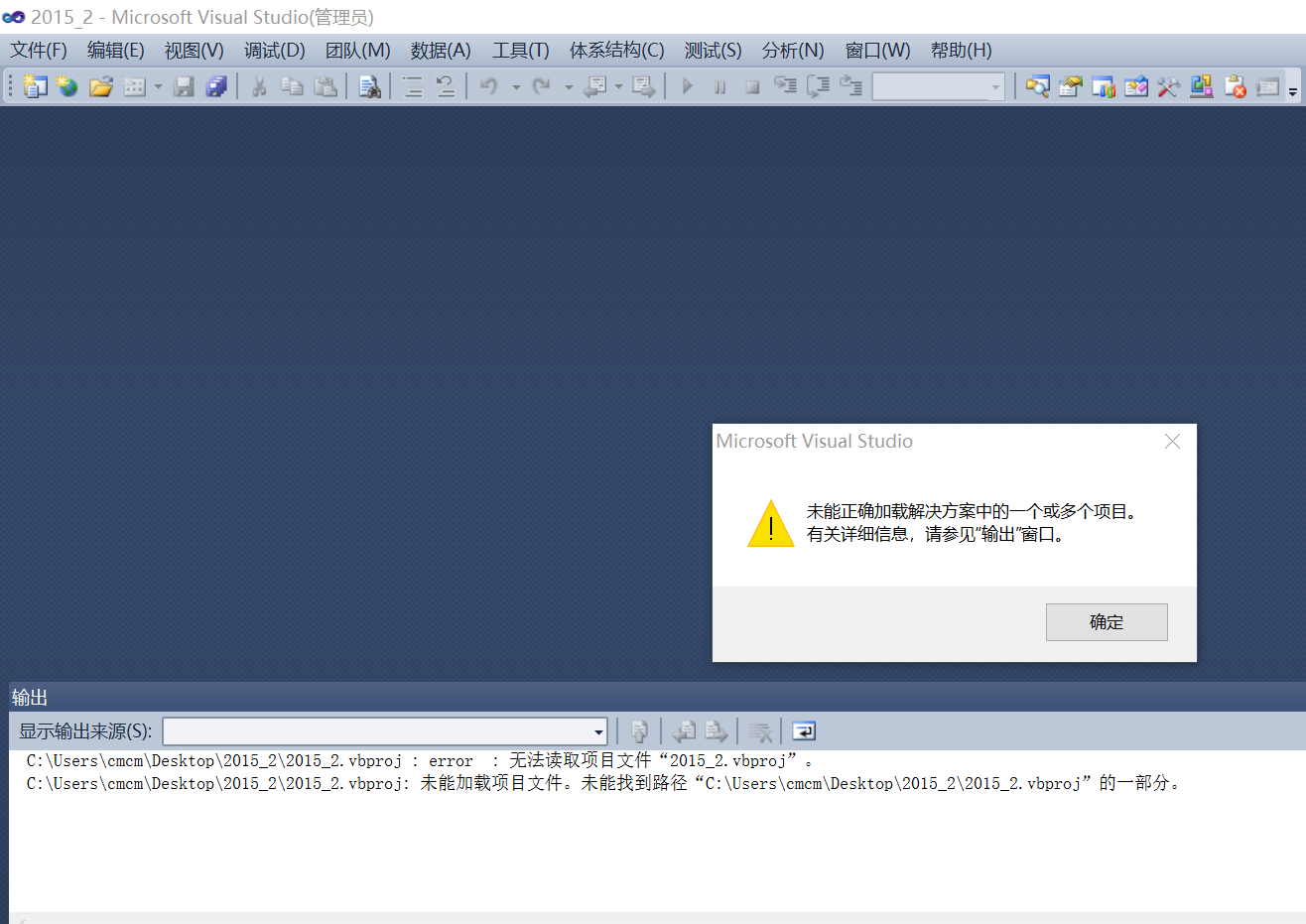The width and height of the screenshot is (1306, 924).
Task: Close the Microsoft Visual Studio warning dialog
Action: [1172, 442]
